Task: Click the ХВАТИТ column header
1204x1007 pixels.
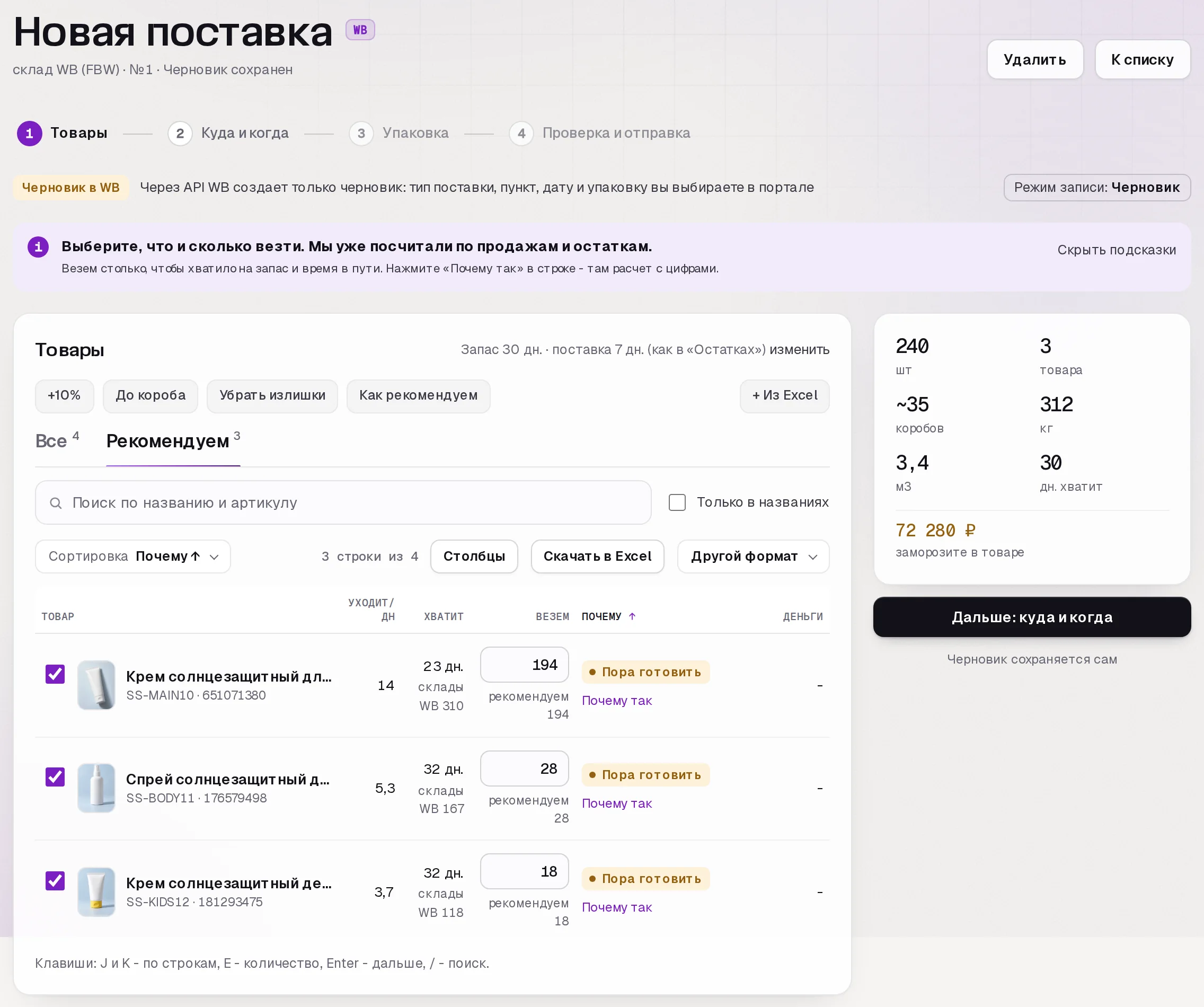Action: (444, 616)
